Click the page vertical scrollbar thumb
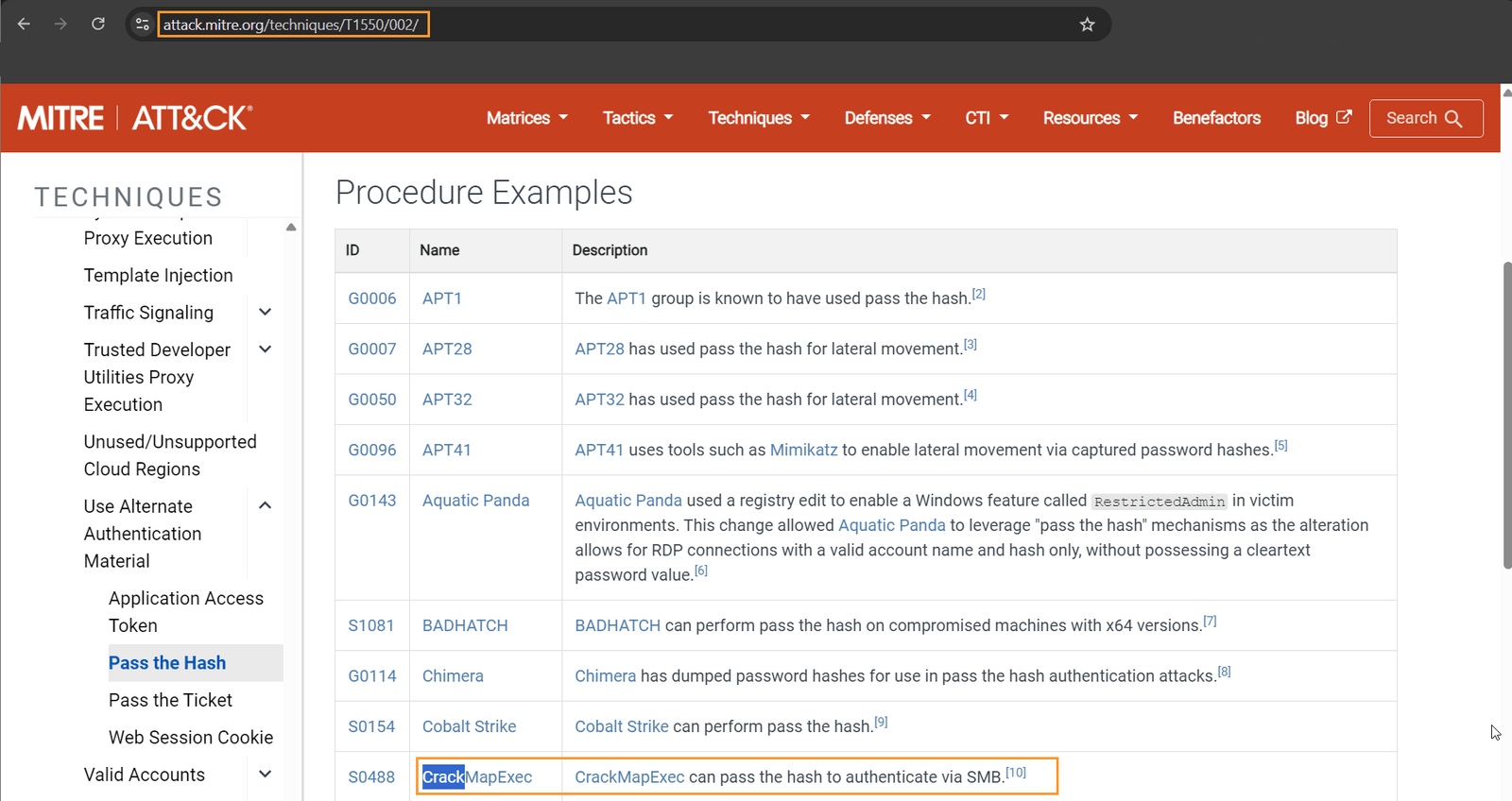1512x801 pixels. click(x=1506, y=416)
